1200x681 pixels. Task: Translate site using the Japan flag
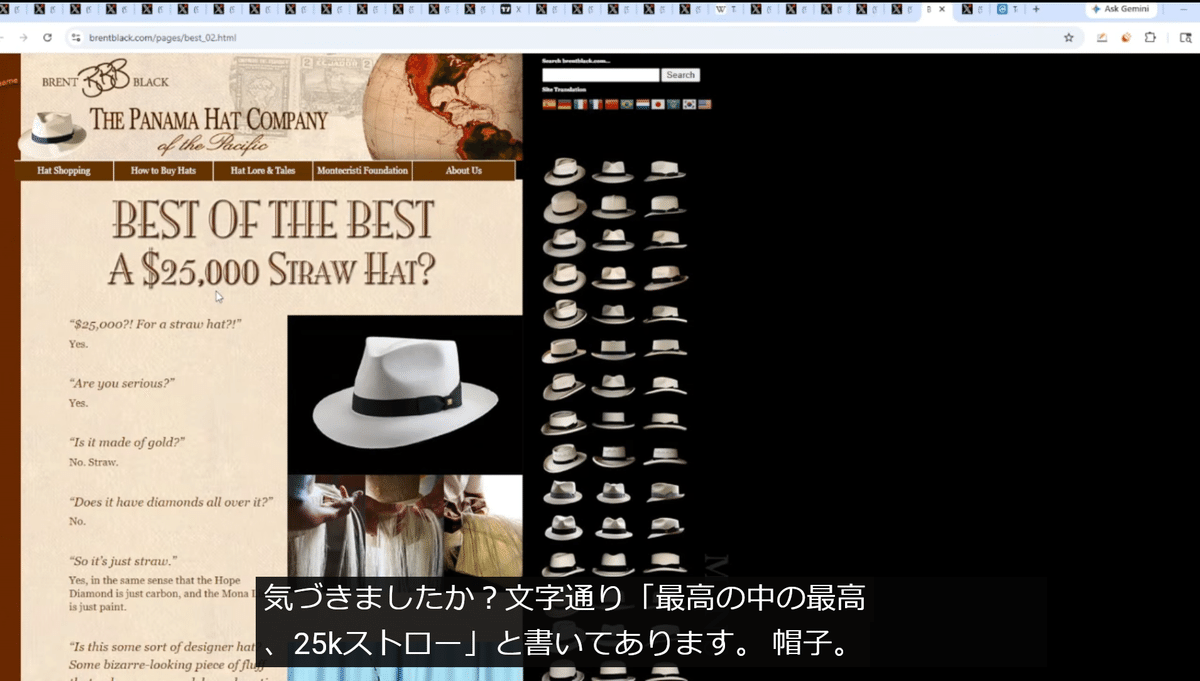[658, 104]
